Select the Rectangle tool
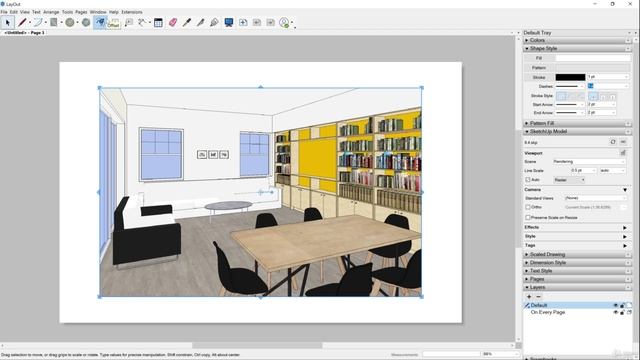 [x=54, y=22]
